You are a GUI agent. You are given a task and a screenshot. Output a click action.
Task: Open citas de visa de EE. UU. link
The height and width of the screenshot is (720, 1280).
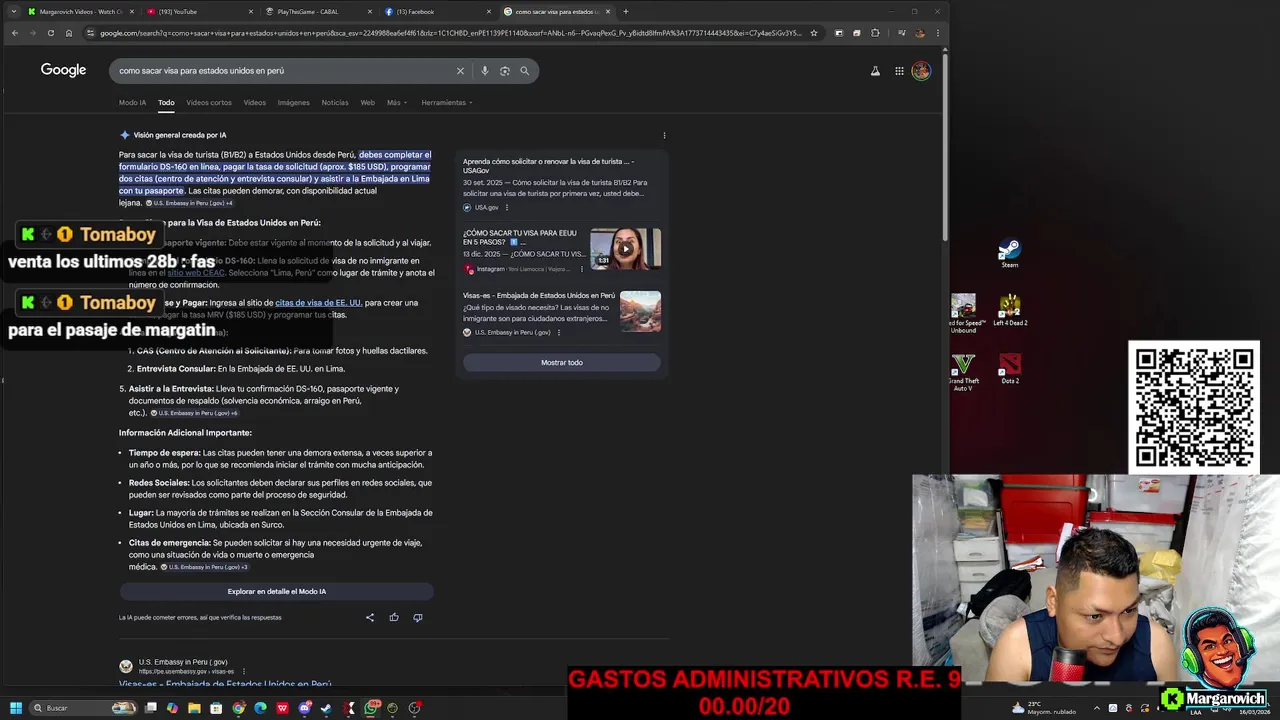[318, 303]
